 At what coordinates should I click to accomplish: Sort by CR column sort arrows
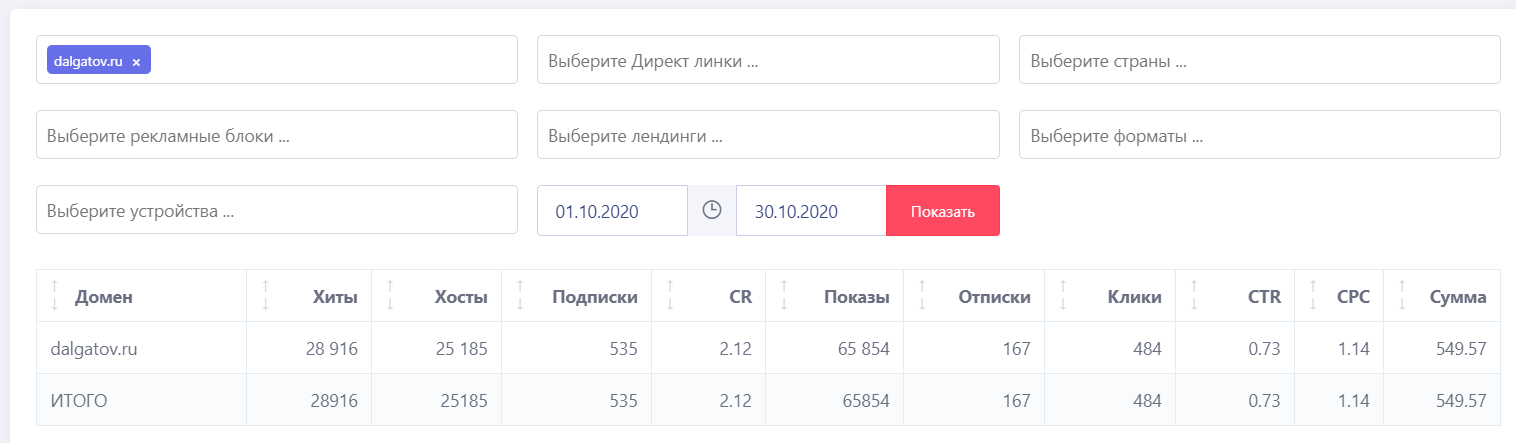coord(670,296)
